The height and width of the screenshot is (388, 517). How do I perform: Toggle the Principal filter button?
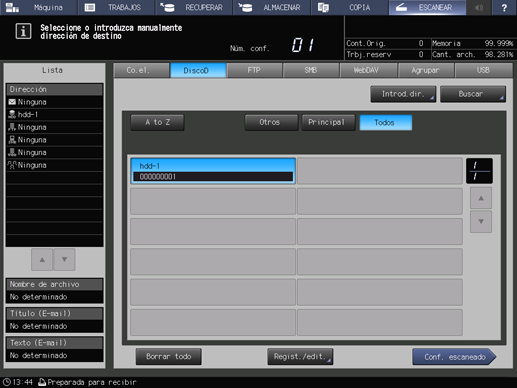coord(328,123)
